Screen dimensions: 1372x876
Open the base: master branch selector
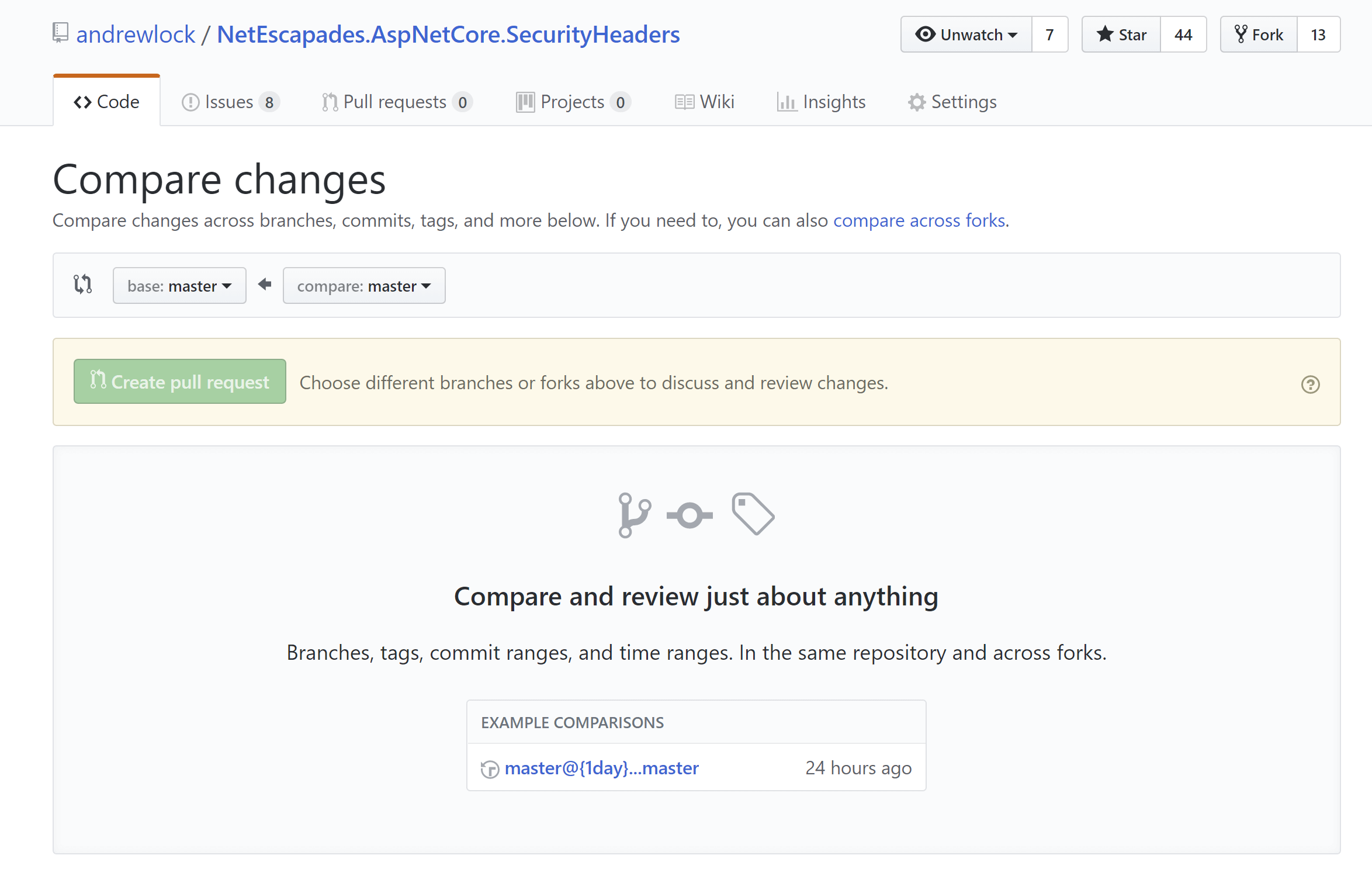tap(179, 285)
